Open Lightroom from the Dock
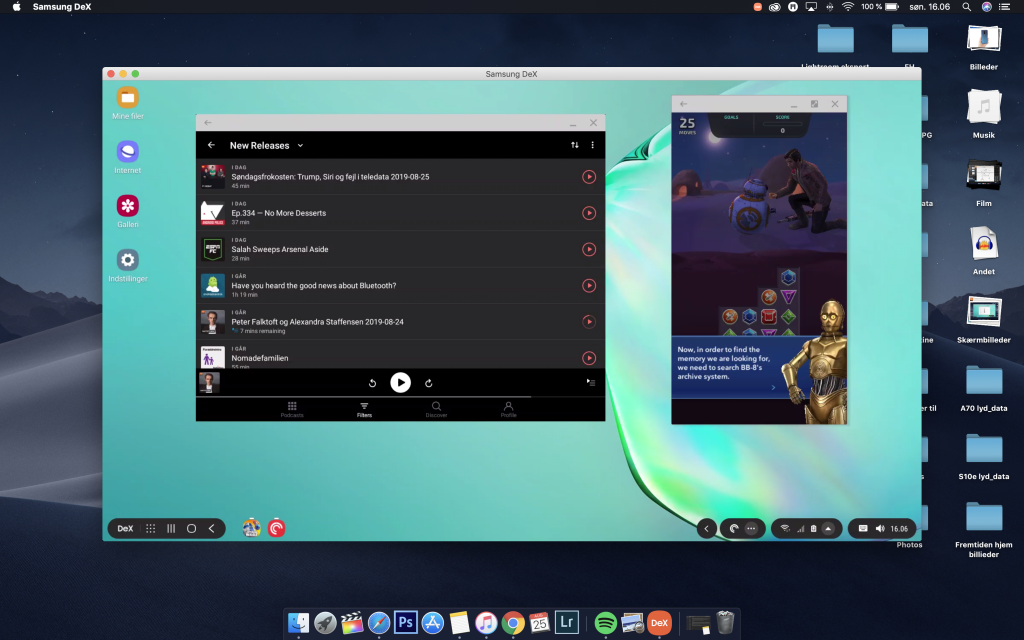 pyautogui.click(x=567, y=622)
